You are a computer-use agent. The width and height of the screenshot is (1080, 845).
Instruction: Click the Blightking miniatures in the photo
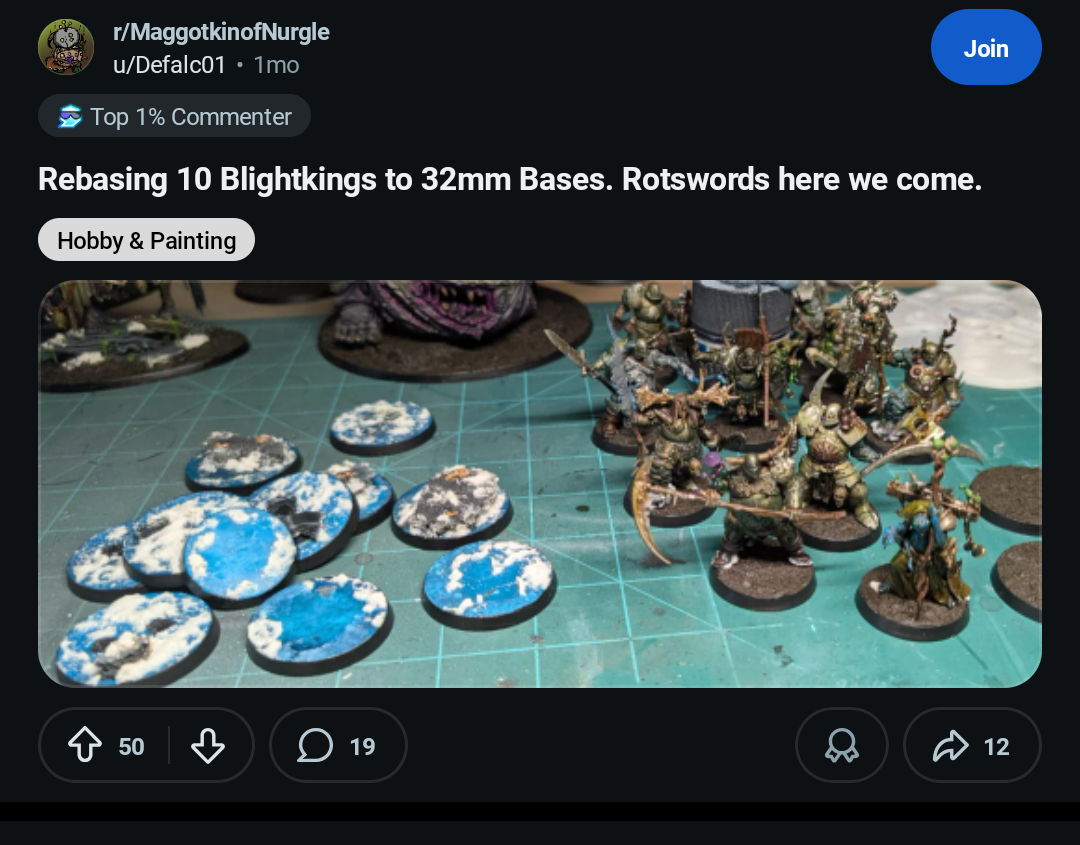(x=785, y=448)
